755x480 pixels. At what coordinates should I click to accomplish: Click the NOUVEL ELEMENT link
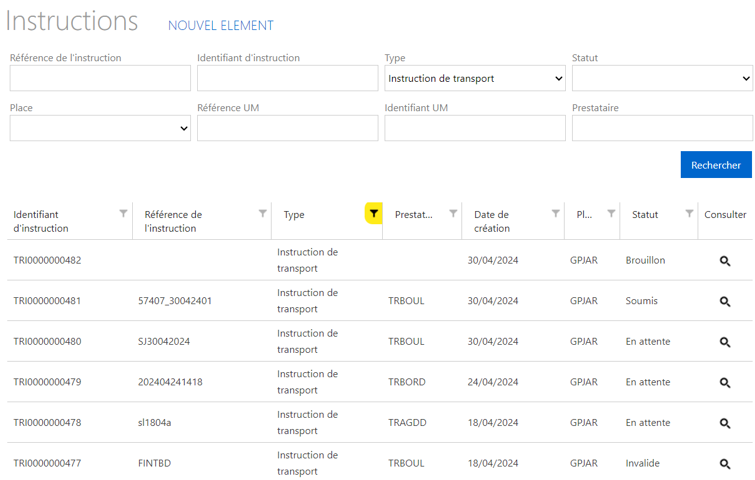pyautogui.click(x=221, y=26)
